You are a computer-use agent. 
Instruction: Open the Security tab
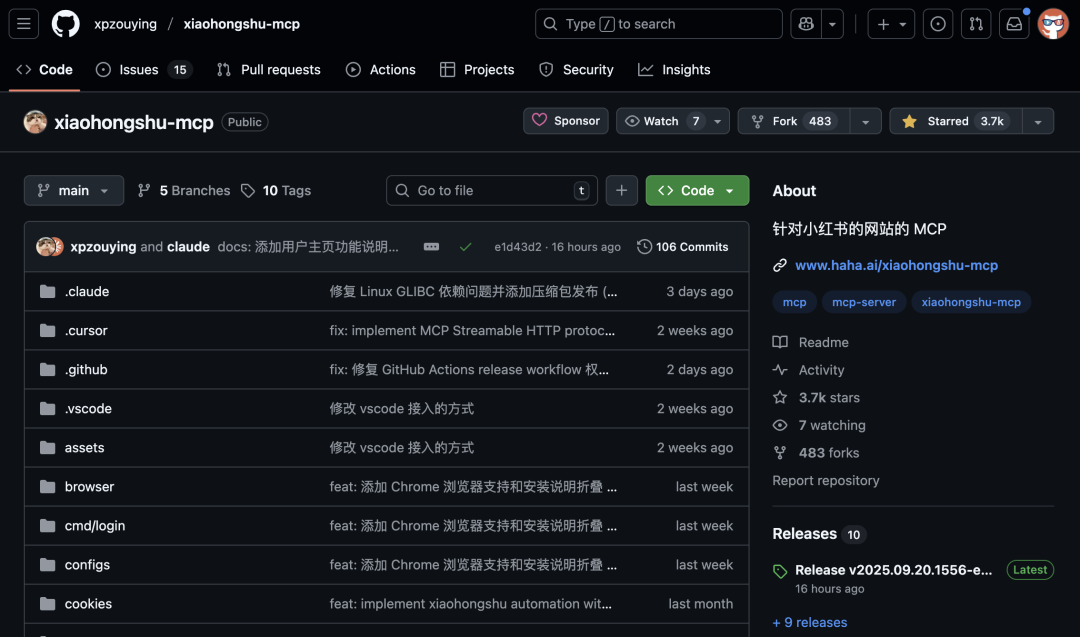(577, 70)
